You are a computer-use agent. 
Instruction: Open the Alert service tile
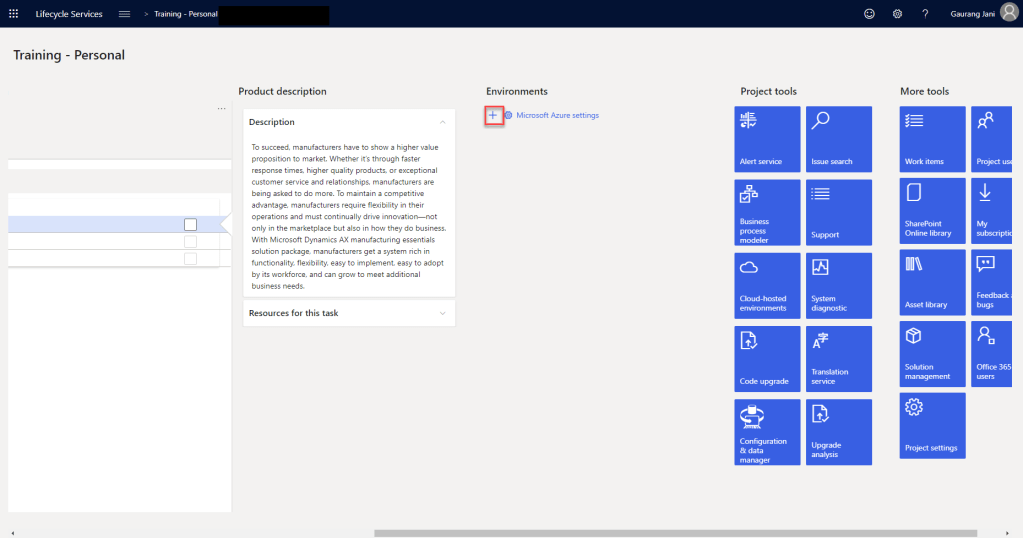coord(767,139)
